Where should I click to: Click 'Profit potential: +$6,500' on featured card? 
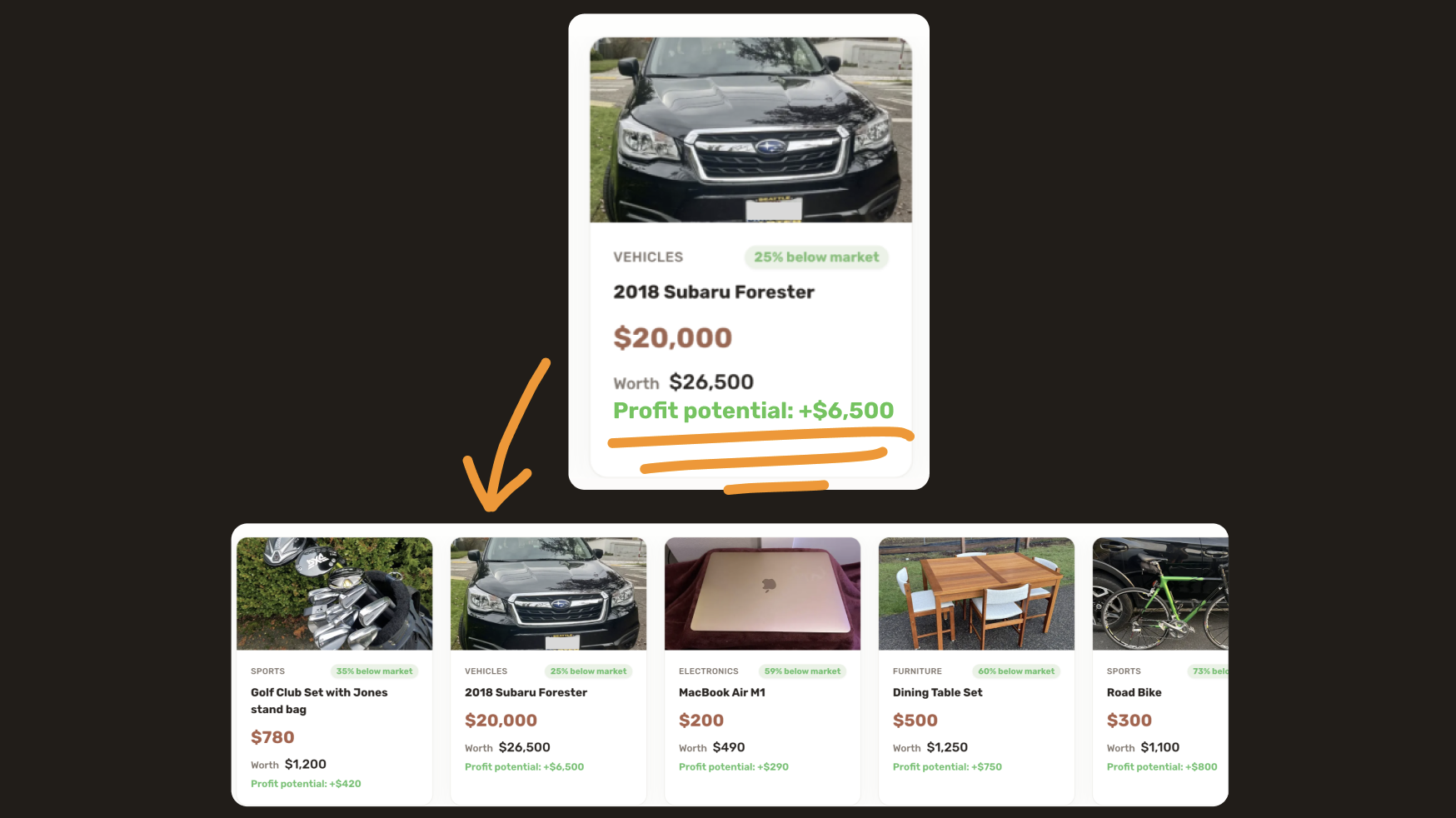coord(753,410)
